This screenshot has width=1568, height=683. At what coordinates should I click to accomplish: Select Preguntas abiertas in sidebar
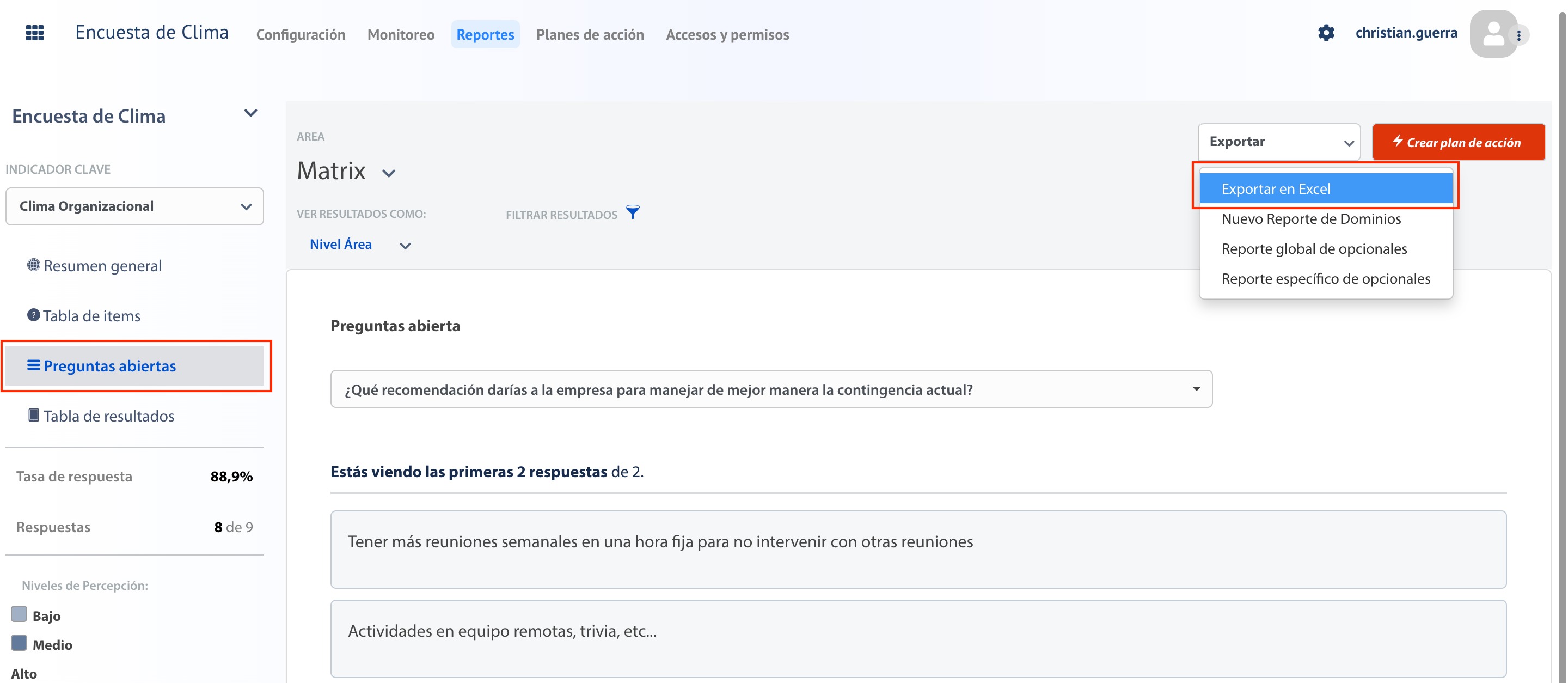point(134,366)
